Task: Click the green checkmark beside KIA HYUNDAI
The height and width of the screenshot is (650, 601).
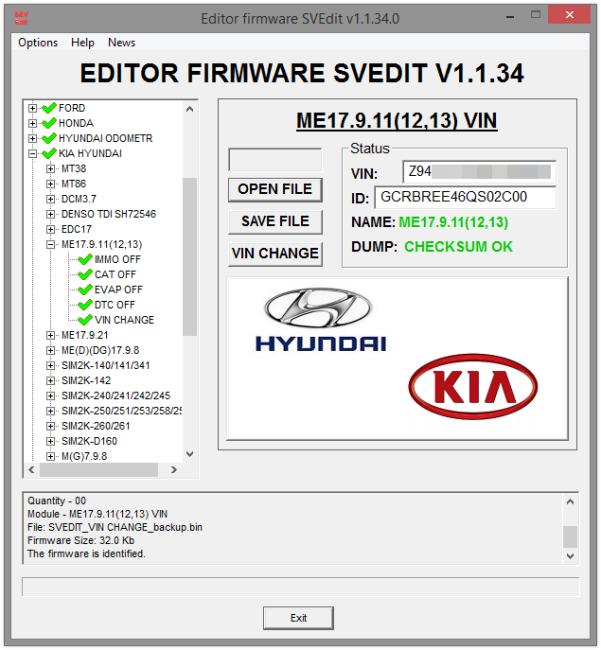Action: click(49, 153)
